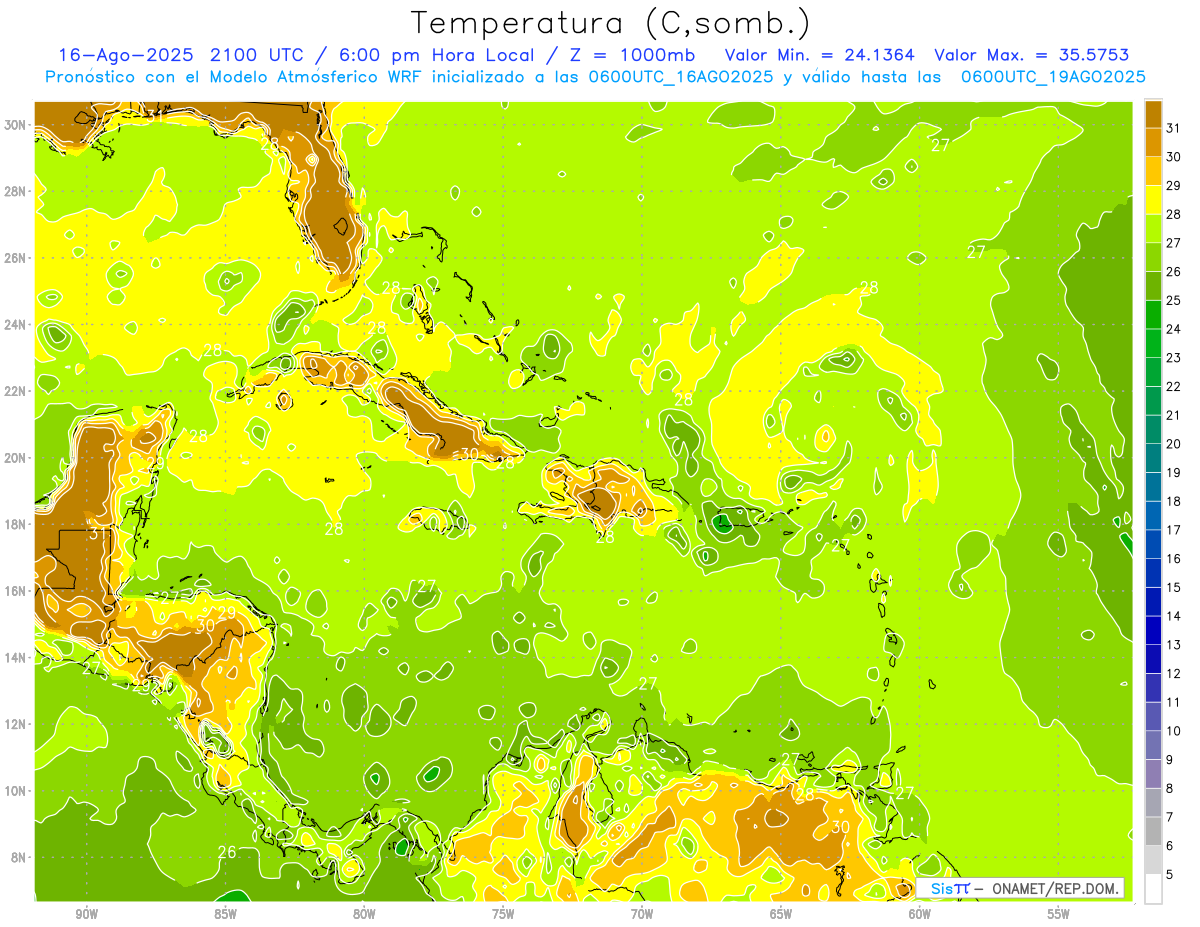Click the legend value 15

[1174, 587]
